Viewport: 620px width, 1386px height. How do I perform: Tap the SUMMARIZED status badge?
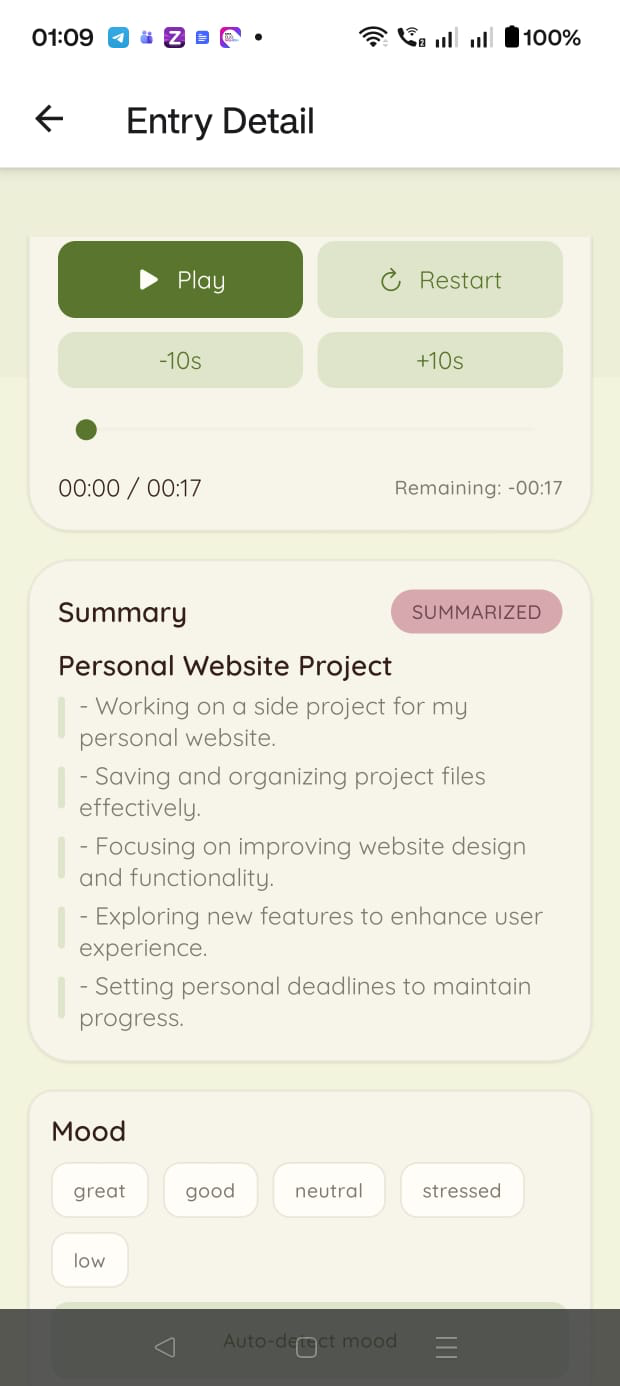point(476,612)
